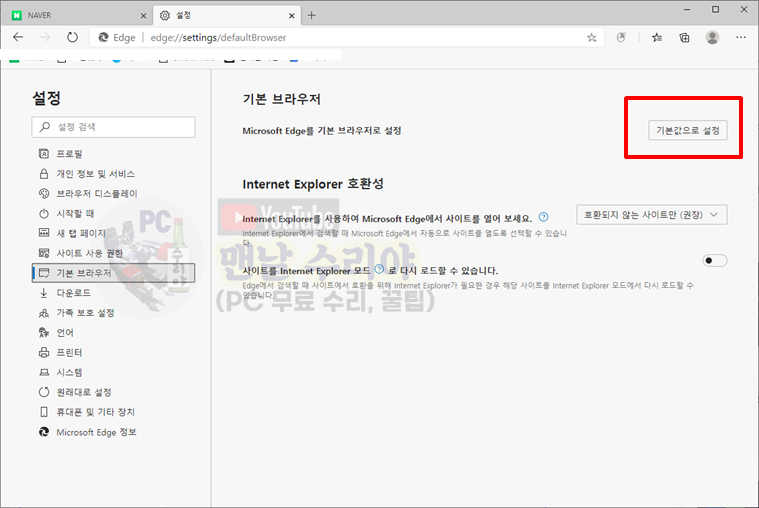This screenshot has width=759, height=508.
Task: Click the tracking prevention icon in address bar
Action: (x=621, y=37)
